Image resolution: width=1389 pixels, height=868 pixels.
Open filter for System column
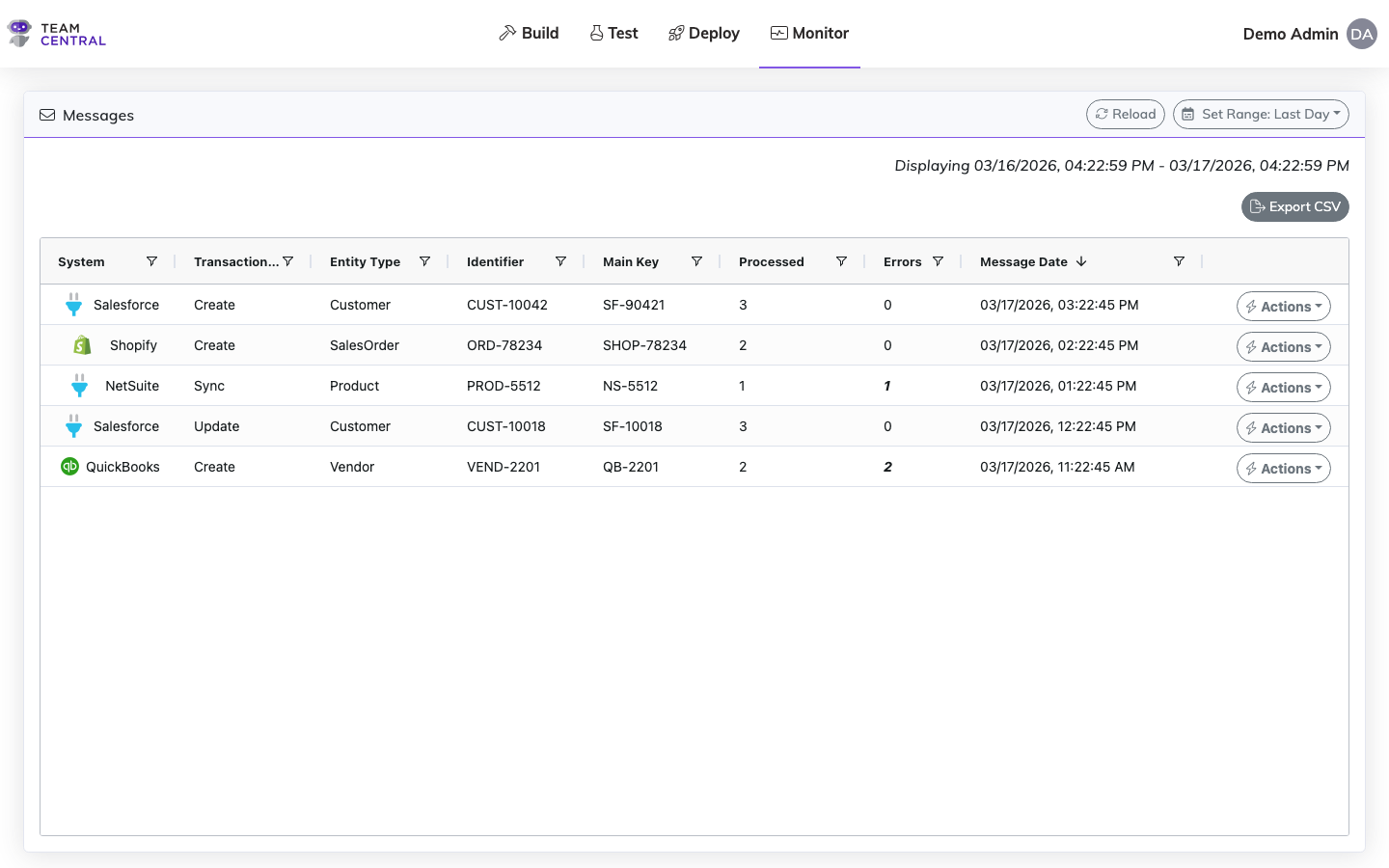[151, 261]
